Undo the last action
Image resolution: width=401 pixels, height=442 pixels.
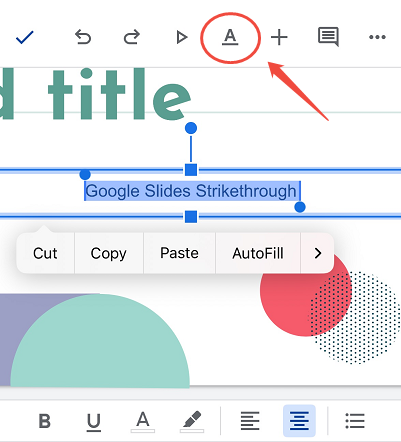point(83,37)
